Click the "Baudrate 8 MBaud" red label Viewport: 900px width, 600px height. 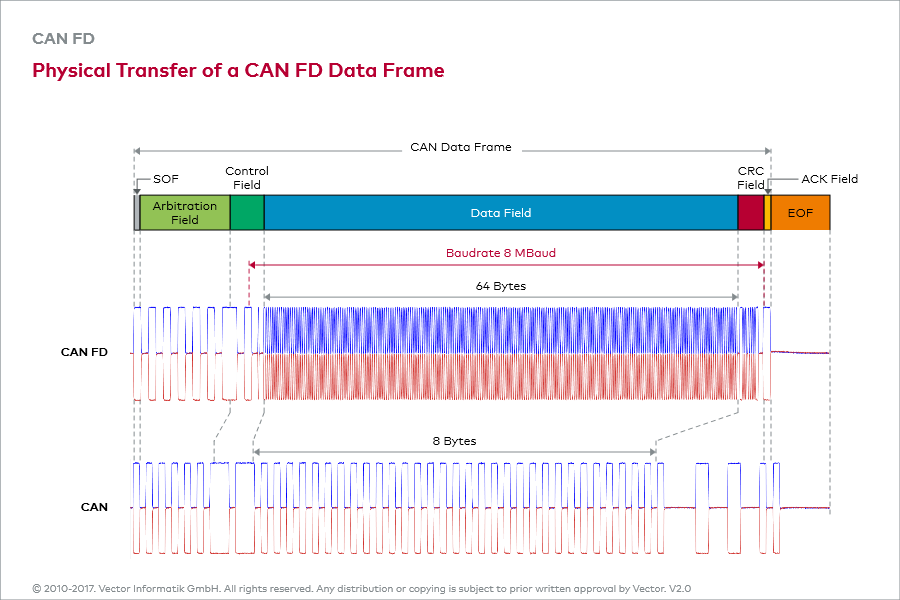[x=500, y=253]
